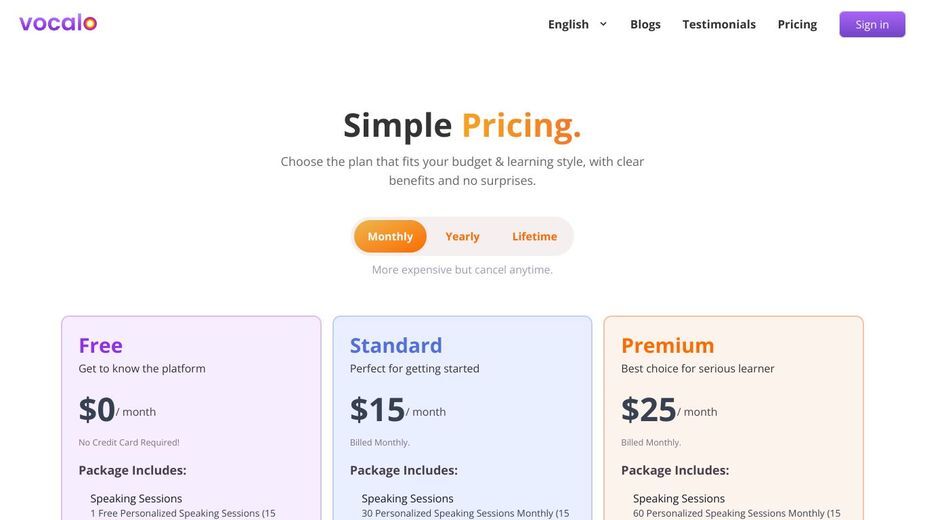
Task: Open Testimonials in the navigation
Action: (719, 24)
